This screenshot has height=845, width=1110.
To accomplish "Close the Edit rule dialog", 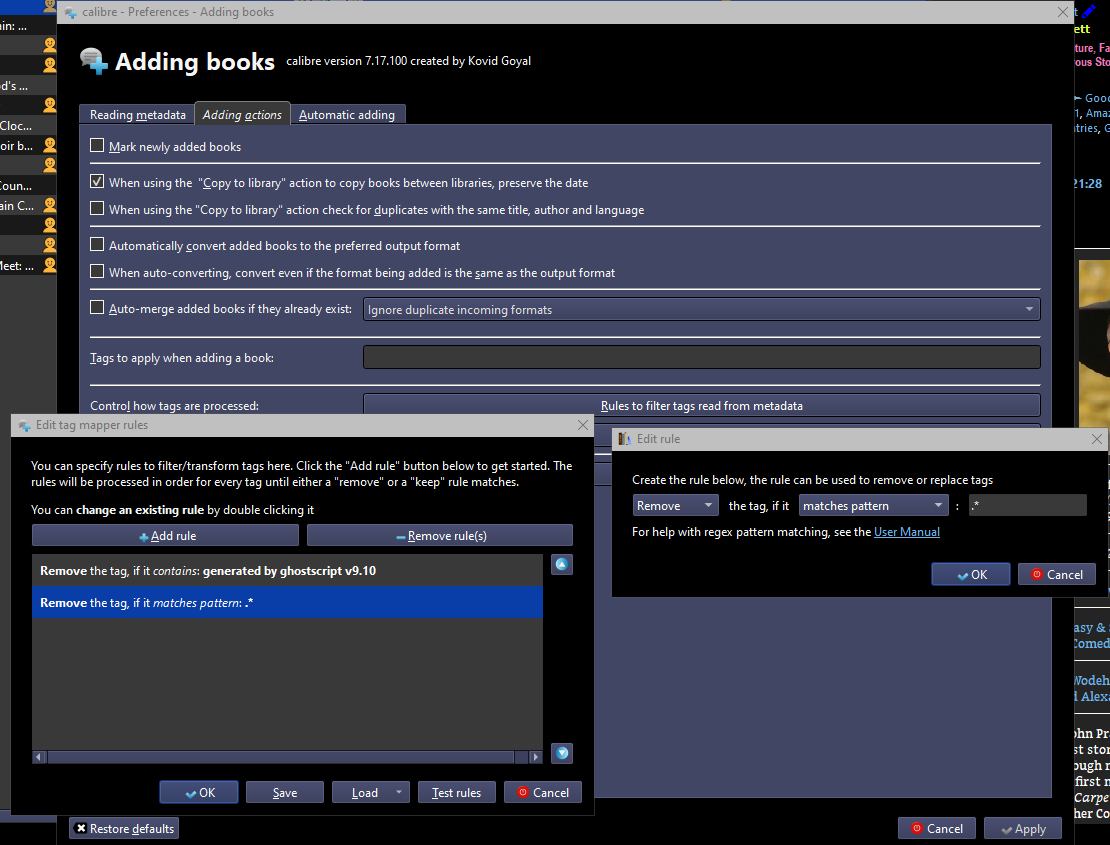I will point(1097,439).
